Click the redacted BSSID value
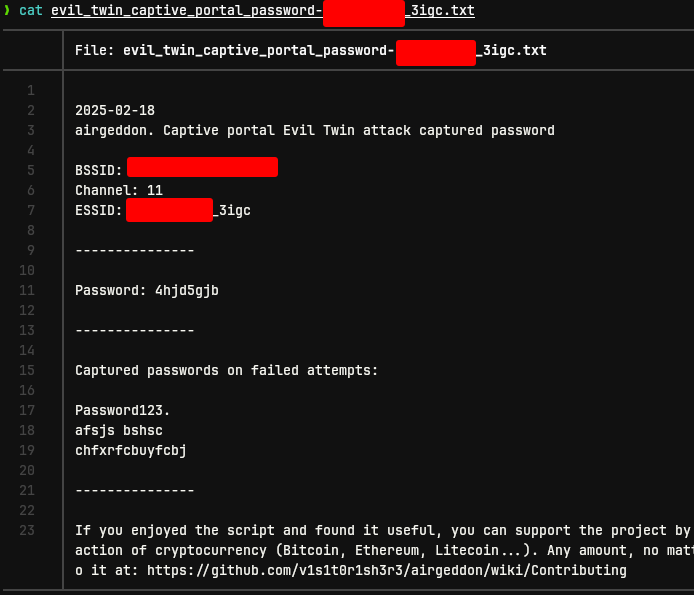Image resolution: width=694 pixels, height=595 pixels. 202,167
